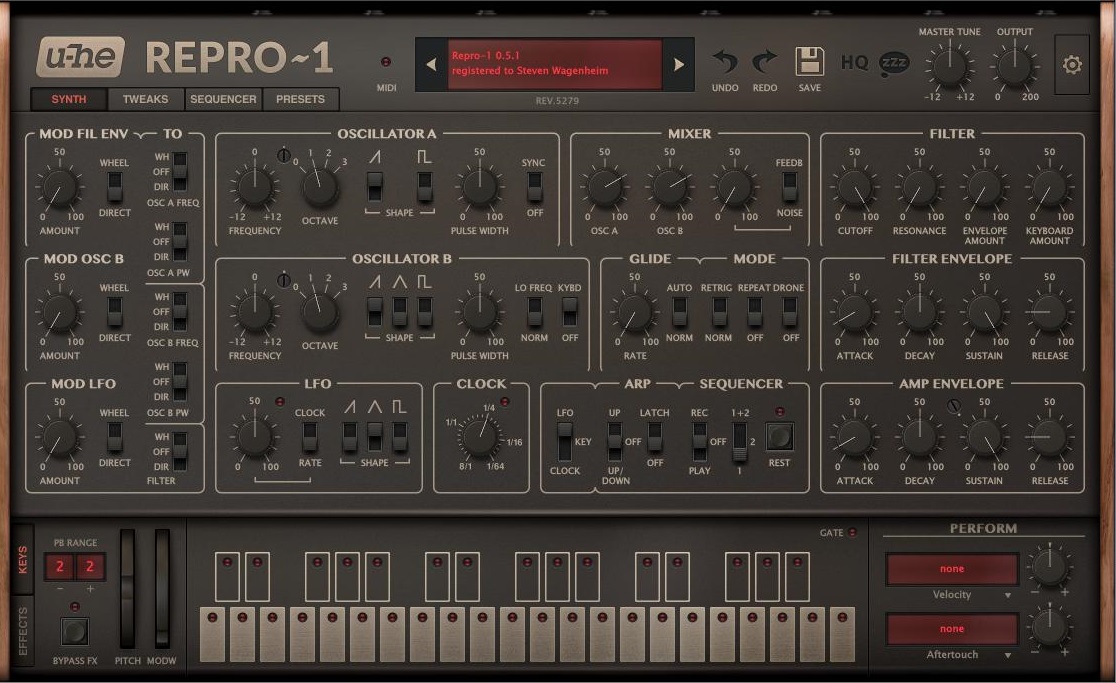Click the Mixer OSC A level knob

click(x=604, y=188)
